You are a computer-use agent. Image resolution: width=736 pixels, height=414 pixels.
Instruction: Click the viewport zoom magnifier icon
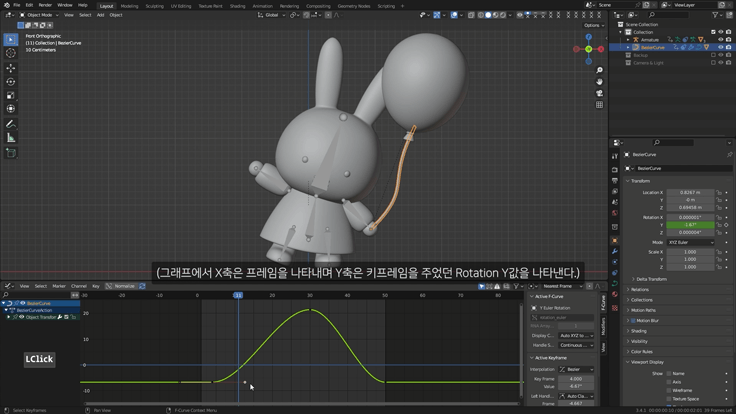pos(599,70)
